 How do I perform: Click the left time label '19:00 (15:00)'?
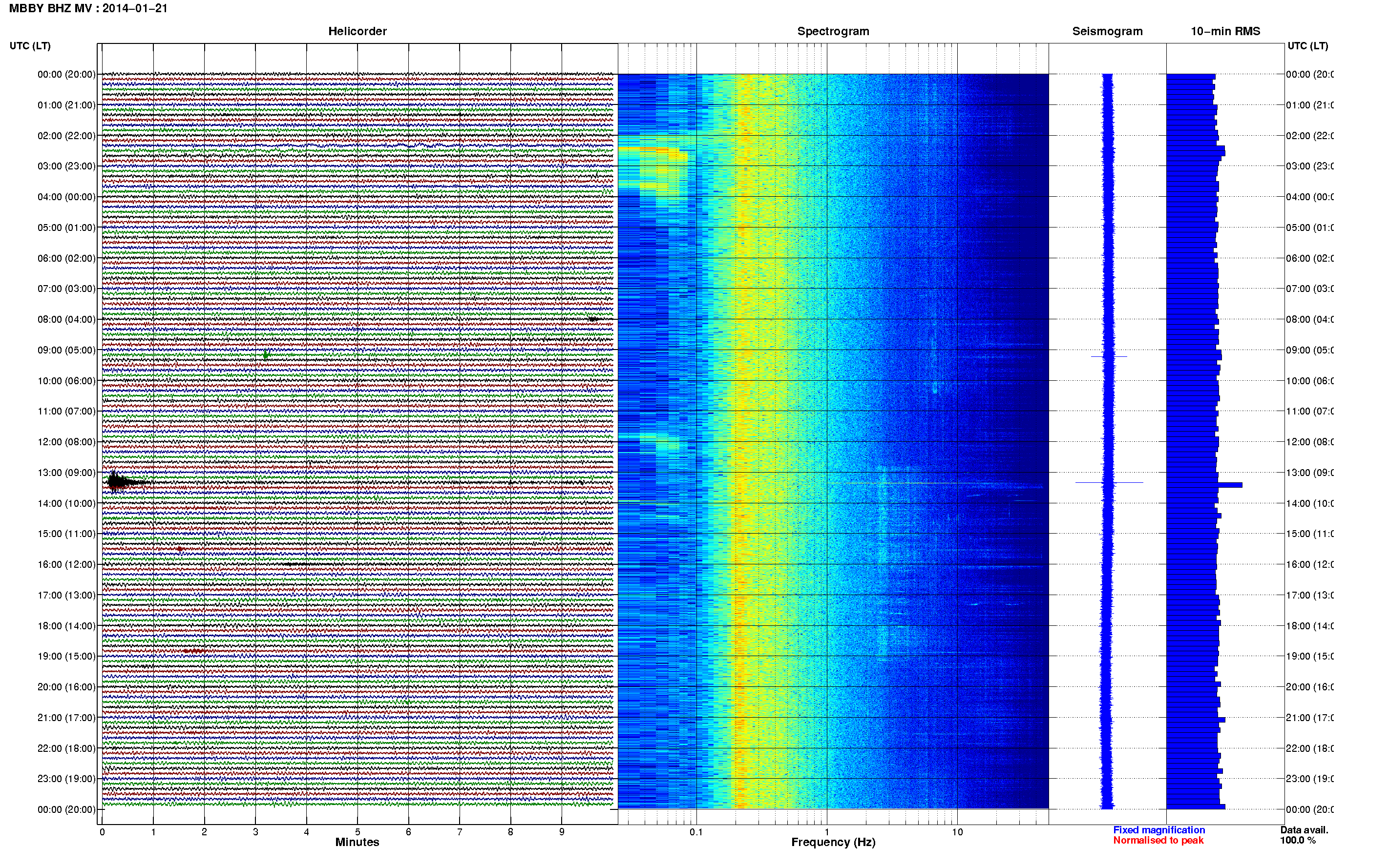66,656
